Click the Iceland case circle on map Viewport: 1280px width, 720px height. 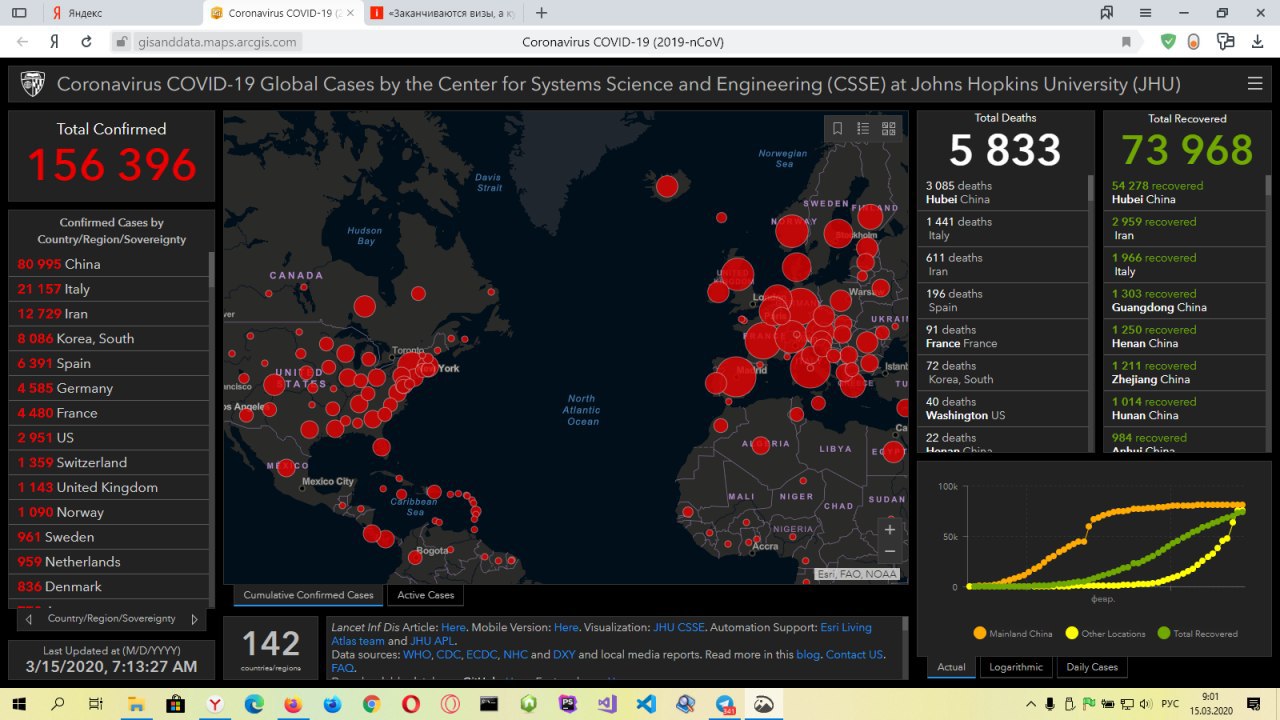(x=667, y=186)
